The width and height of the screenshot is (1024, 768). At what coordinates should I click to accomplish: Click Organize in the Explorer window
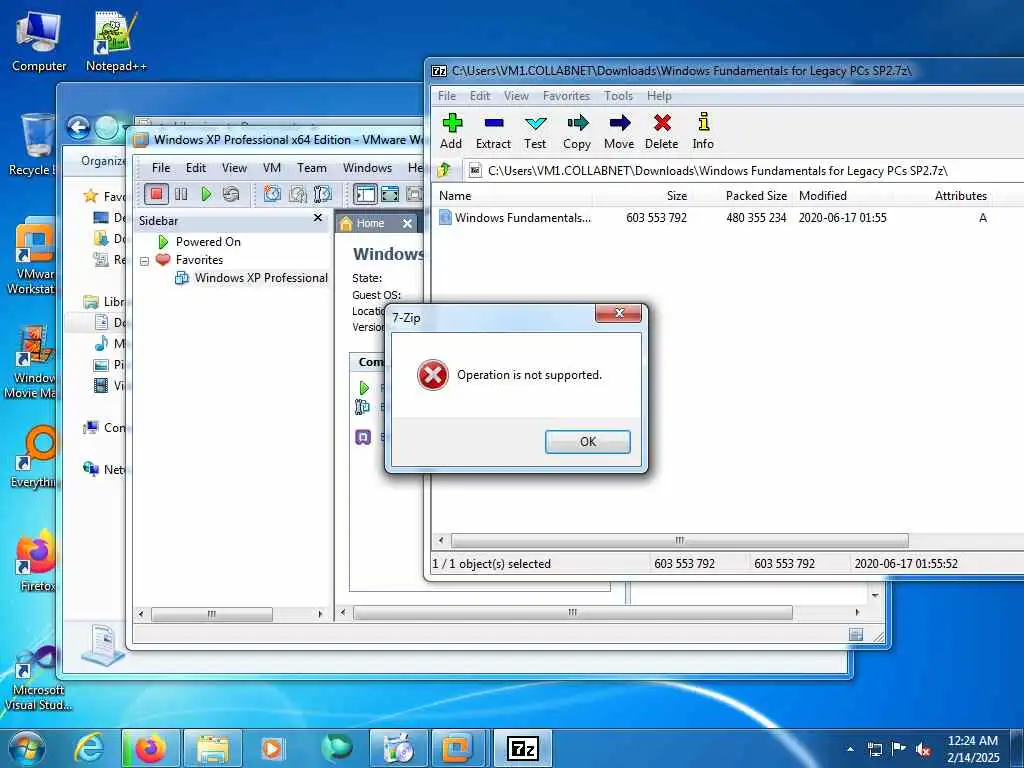(103, 161)
